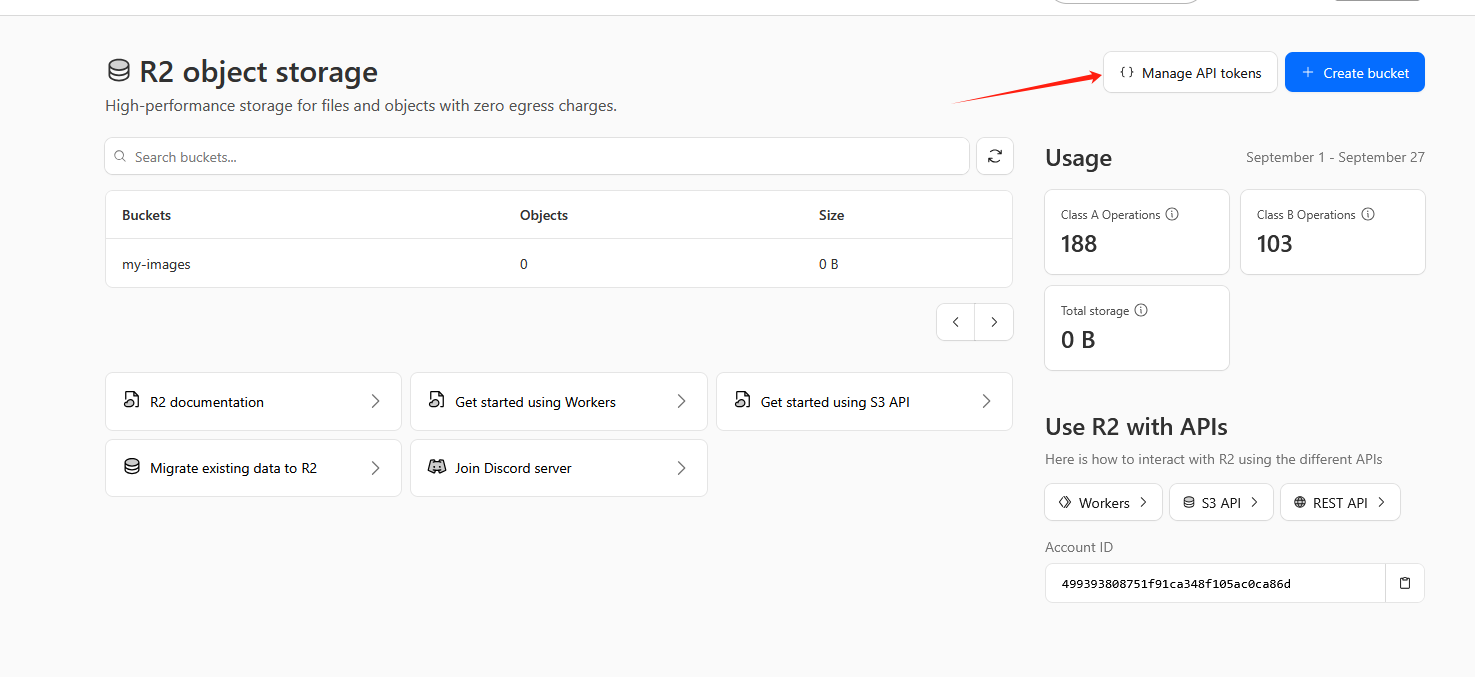Open Get started using S3 API
The image size is (1475, 677).
point(864,402)
